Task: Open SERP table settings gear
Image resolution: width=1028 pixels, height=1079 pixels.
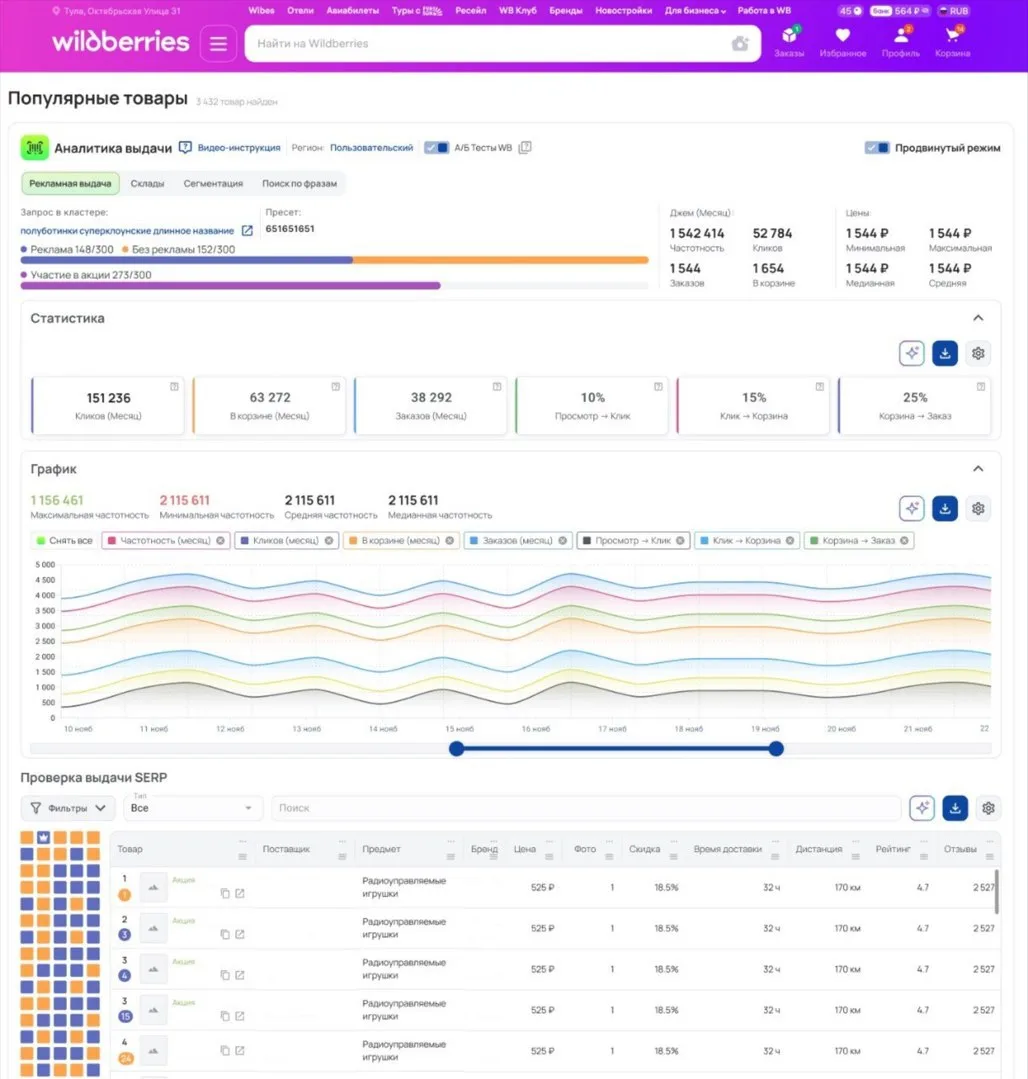Action: pyautogui.click(x=988, y=808)
